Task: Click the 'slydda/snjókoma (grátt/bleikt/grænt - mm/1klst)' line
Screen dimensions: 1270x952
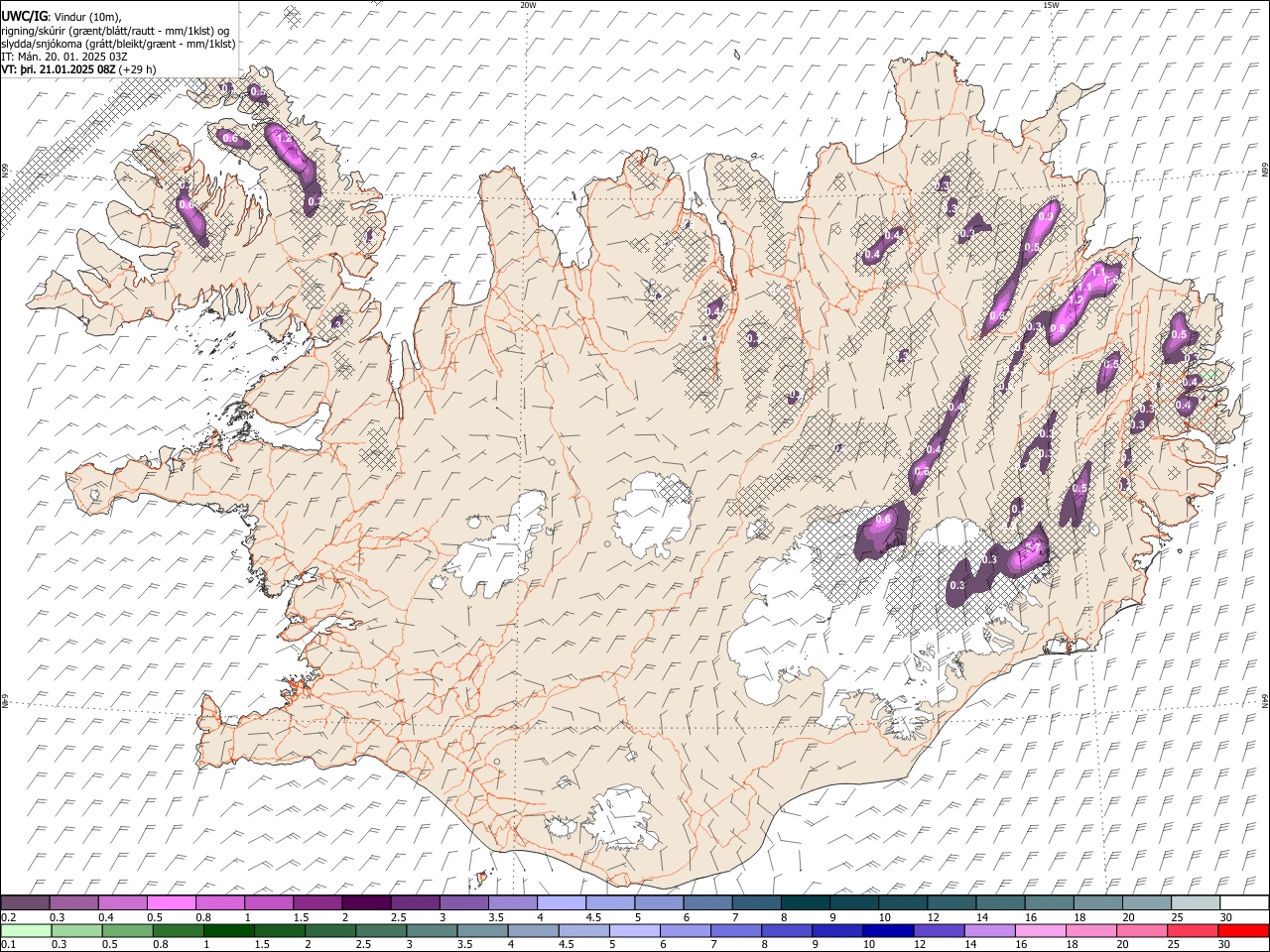Action: tap(118, 44)
